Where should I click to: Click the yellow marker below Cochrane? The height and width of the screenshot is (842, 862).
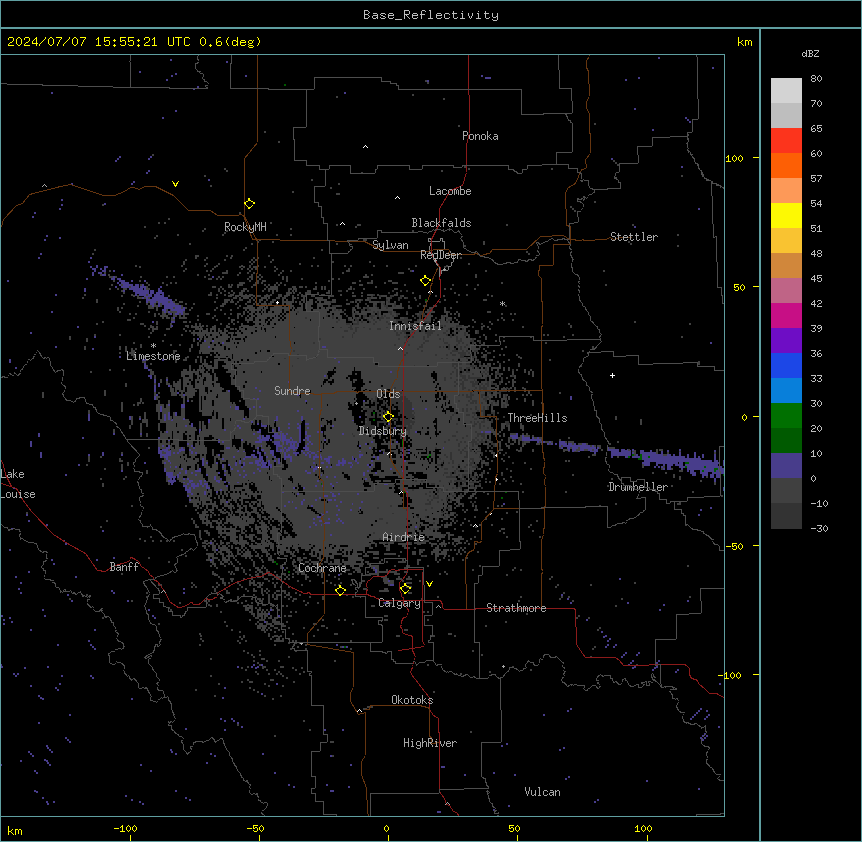coord(340,590)
